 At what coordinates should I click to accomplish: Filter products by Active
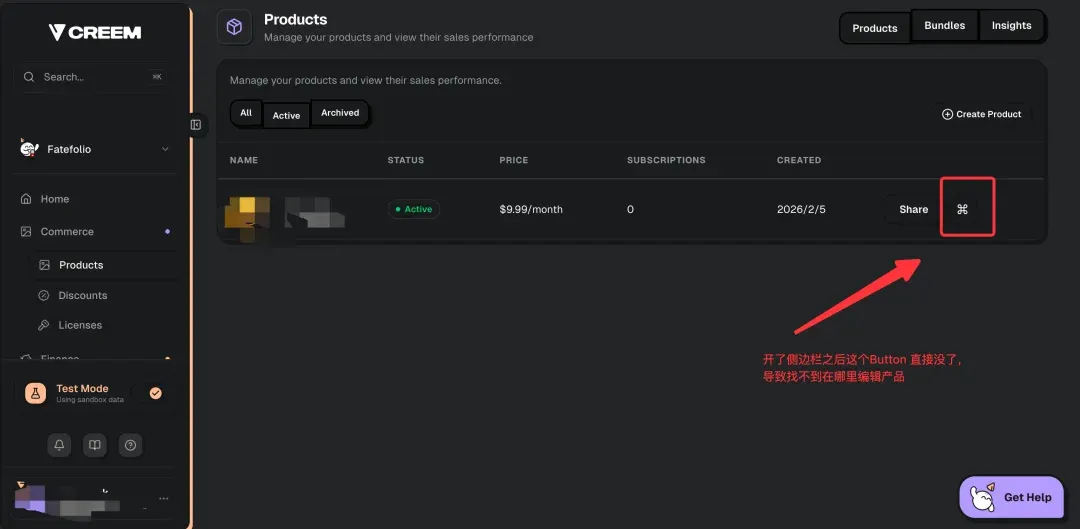[286, 115]
